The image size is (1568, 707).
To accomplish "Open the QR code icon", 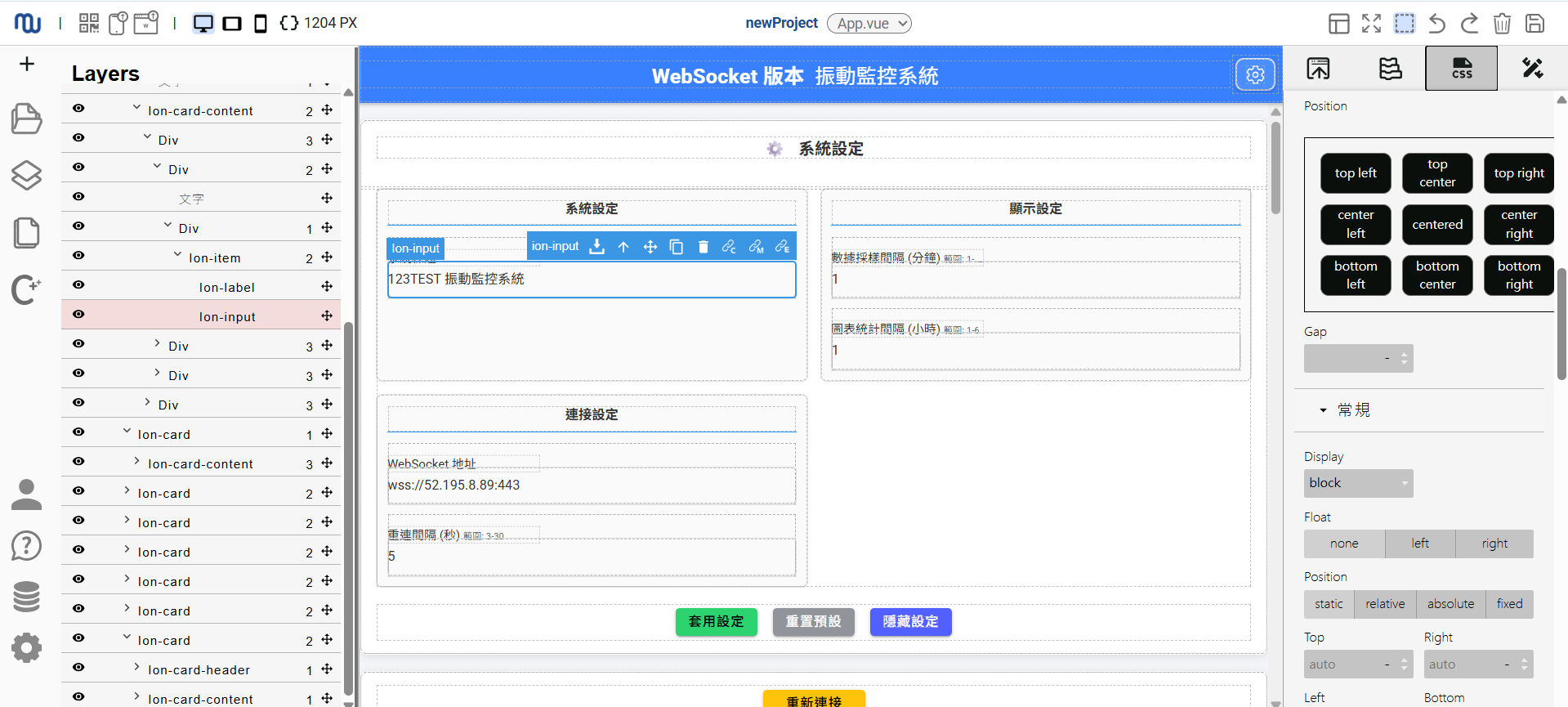I will click(x=89, y=23).
